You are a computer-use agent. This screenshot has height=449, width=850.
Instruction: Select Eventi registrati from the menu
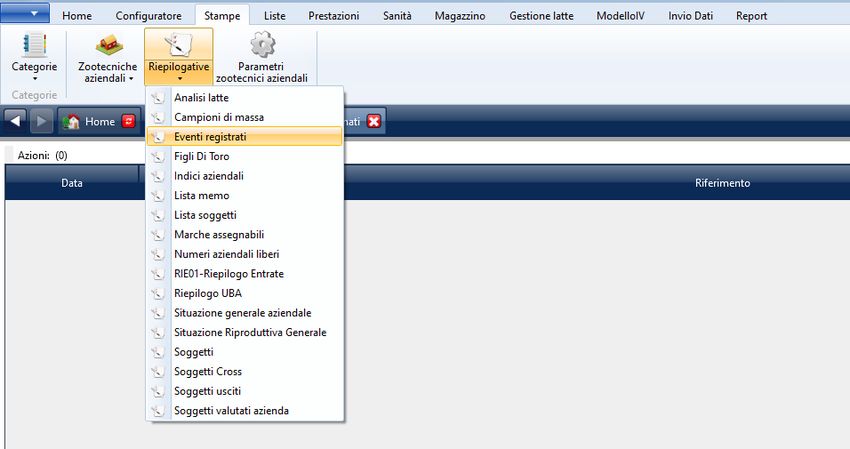pyautogui.click(x=210, y=136)
